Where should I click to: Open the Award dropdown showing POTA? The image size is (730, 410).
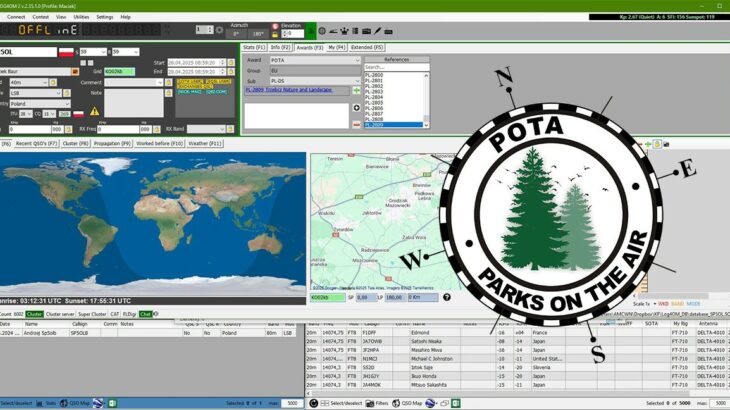[x=315, y=60]
